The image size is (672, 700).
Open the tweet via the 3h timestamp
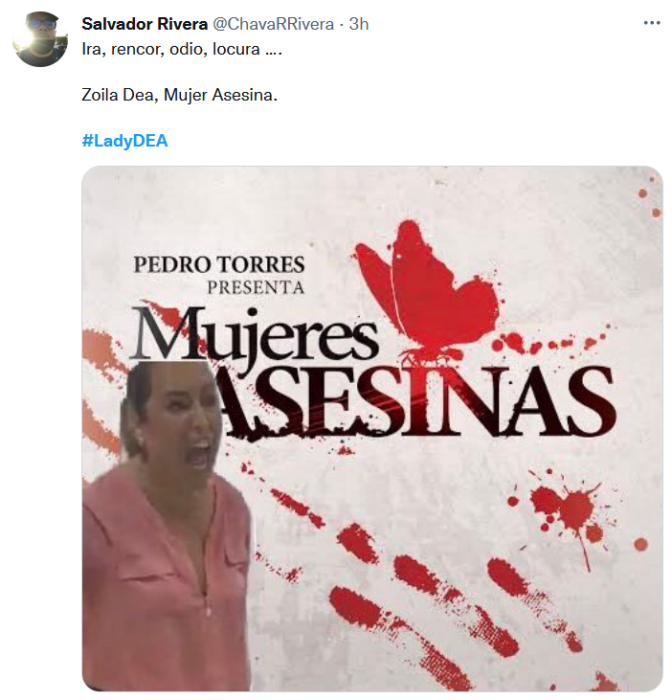[359, 24]
